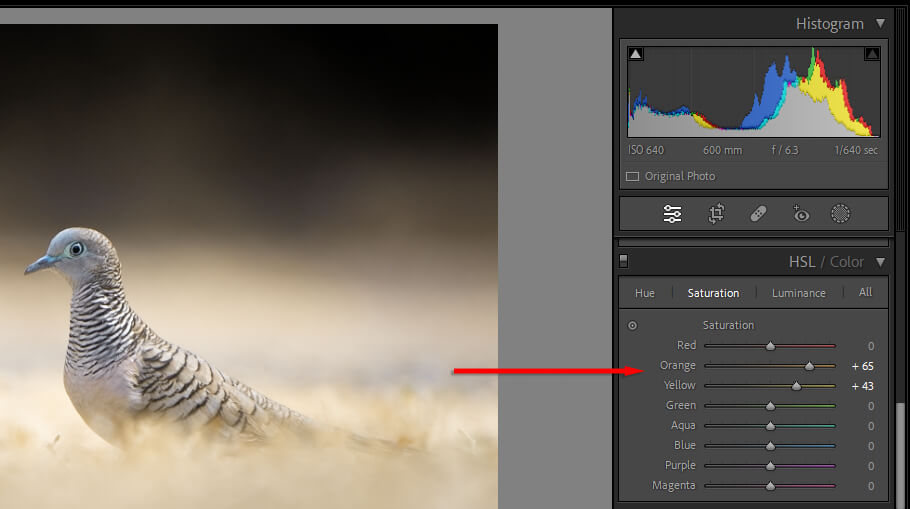Collapse the Histogram panel

880,23
